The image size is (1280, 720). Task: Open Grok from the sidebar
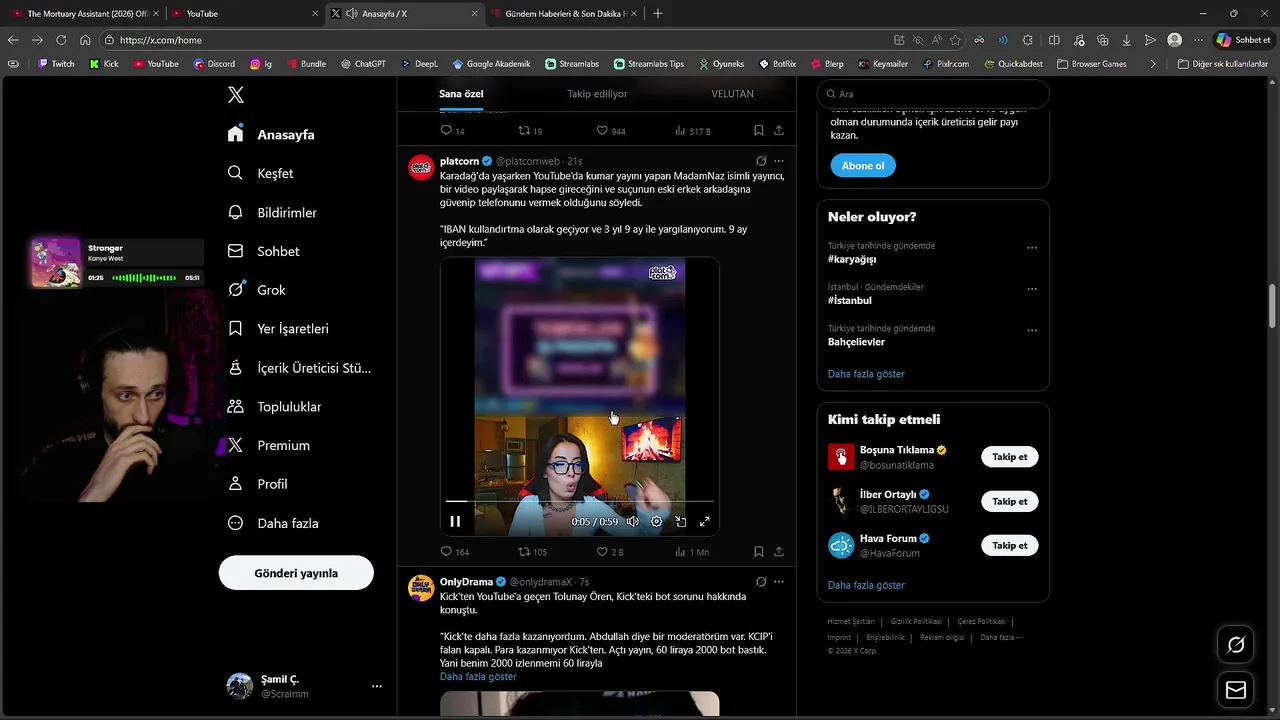(257, 290)
